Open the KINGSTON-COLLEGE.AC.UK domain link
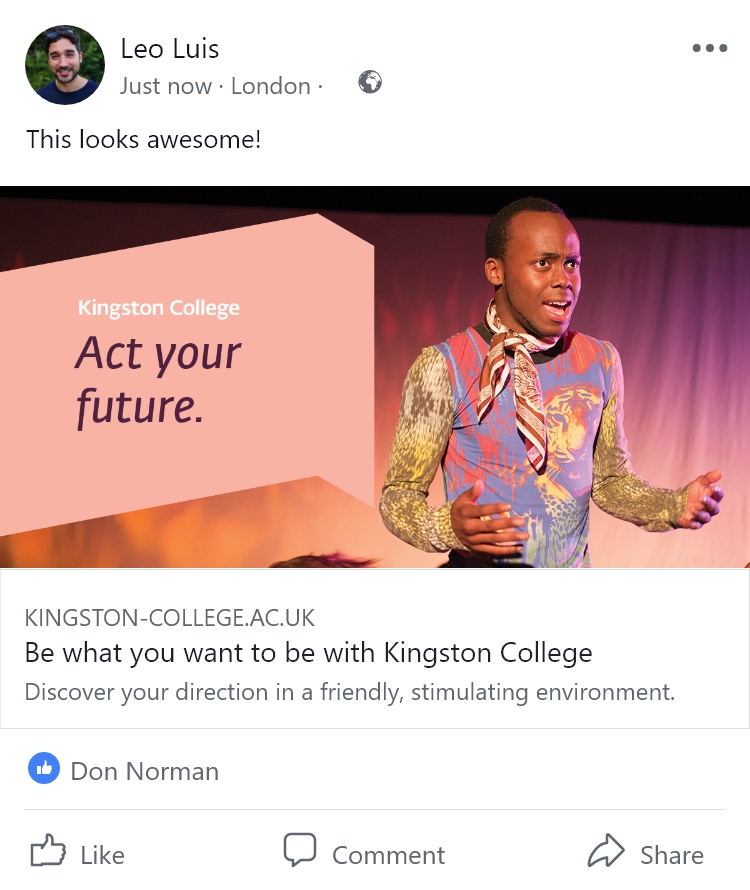This screenshot has height=890, width=750. point(169,617)
